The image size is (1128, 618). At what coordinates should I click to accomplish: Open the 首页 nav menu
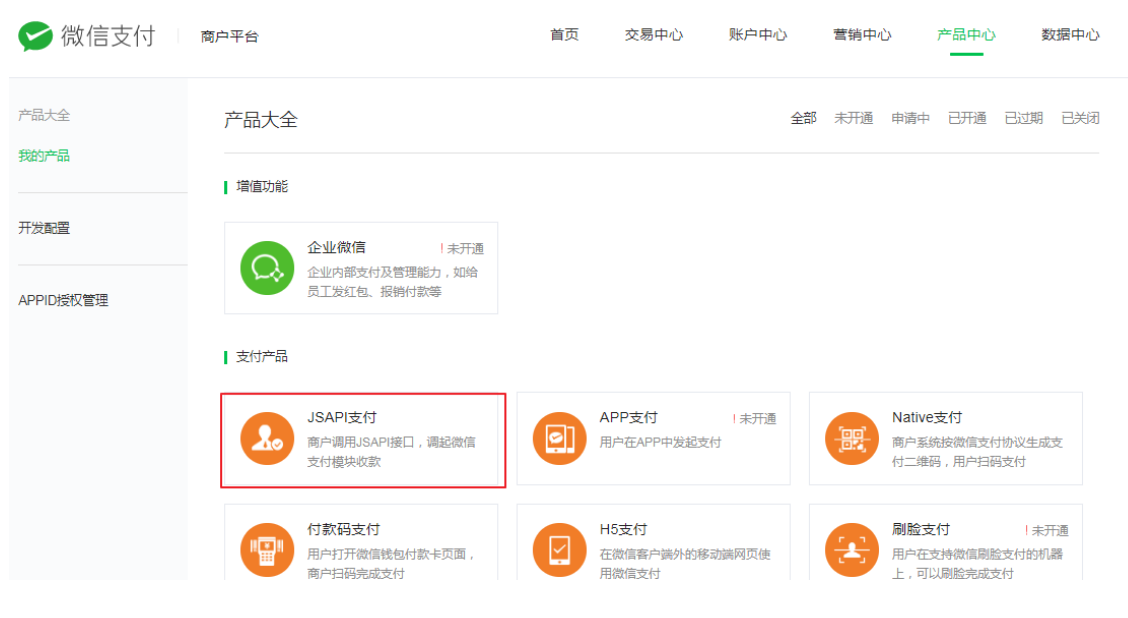coord(564,35)
